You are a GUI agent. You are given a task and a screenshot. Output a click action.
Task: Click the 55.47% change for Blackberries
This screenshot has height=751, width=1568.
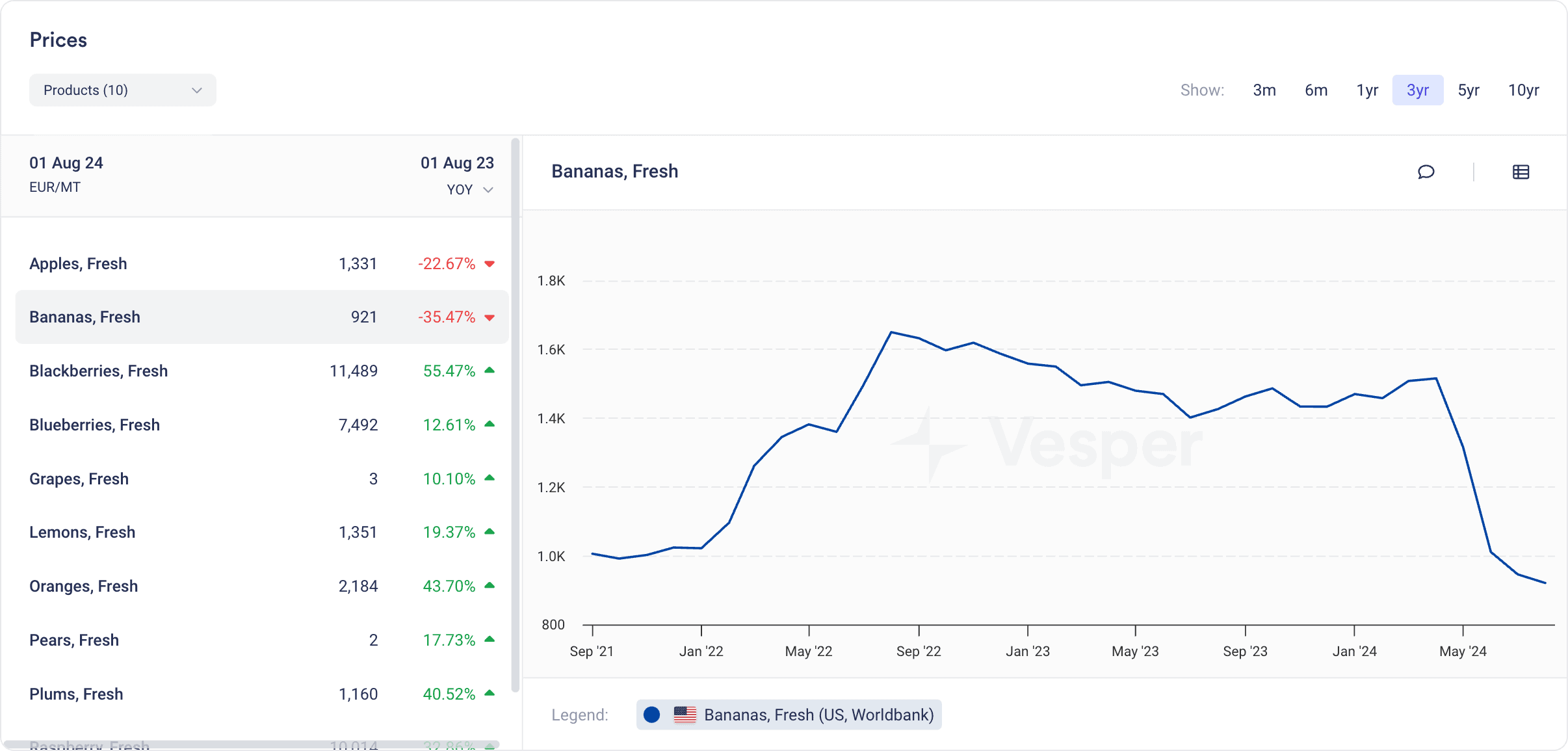point(449,371)
